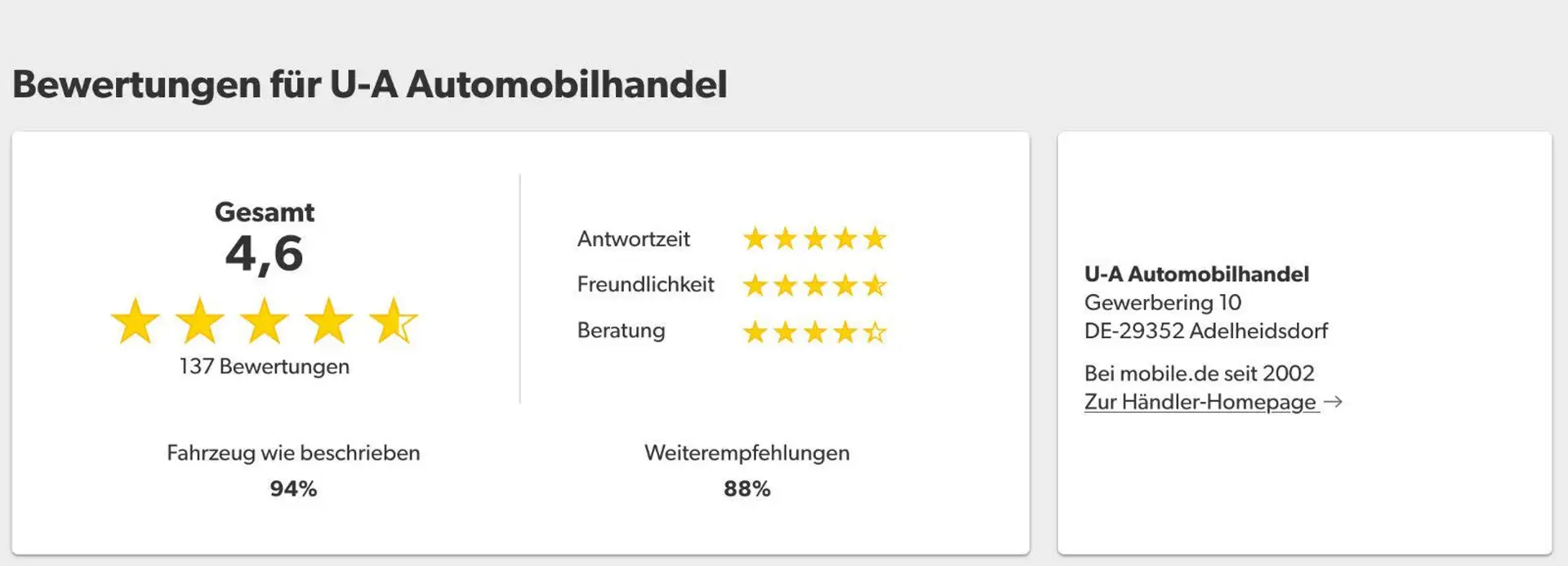
Task: Click the empty fifth Beratung star
Action: (x=875, y=332)
